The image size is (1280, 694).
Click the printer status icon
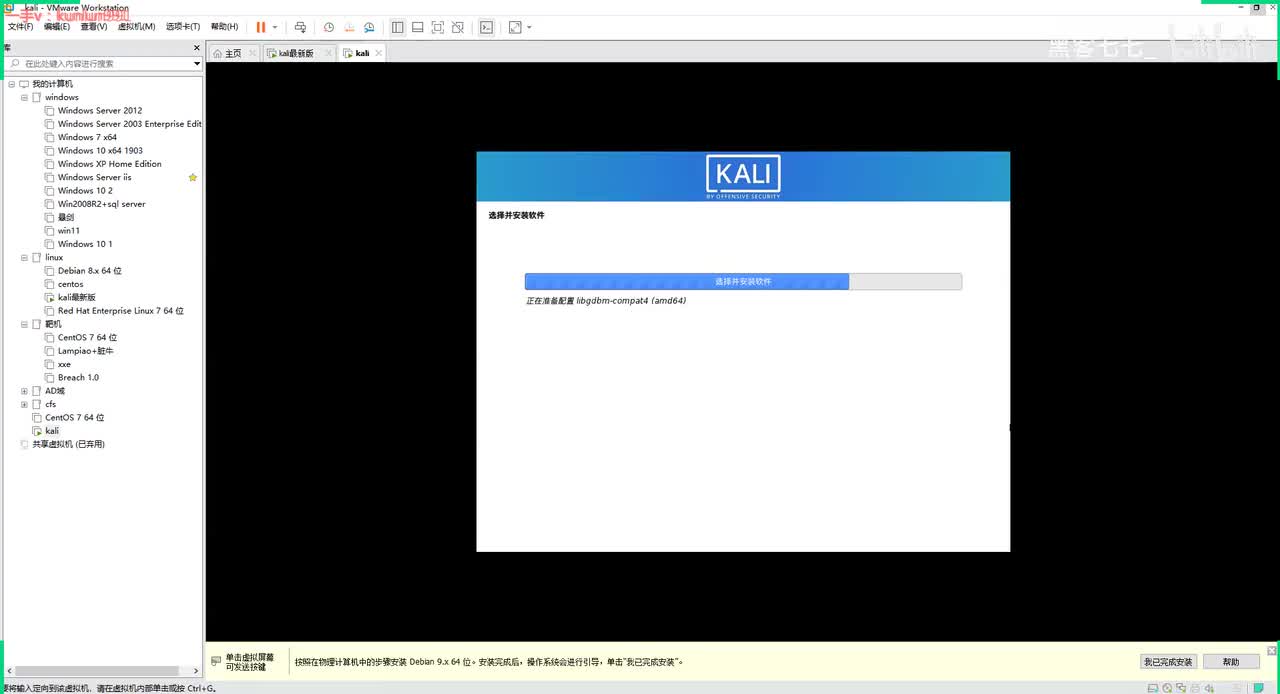point(1195,688)
